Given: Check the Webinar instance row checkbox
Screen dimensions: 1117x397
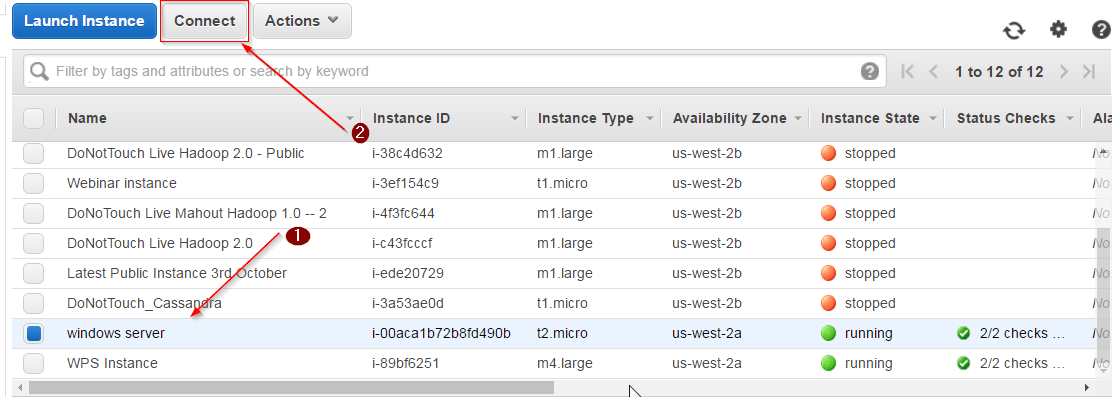Looking at the screenshot, I should pos(33,183).
